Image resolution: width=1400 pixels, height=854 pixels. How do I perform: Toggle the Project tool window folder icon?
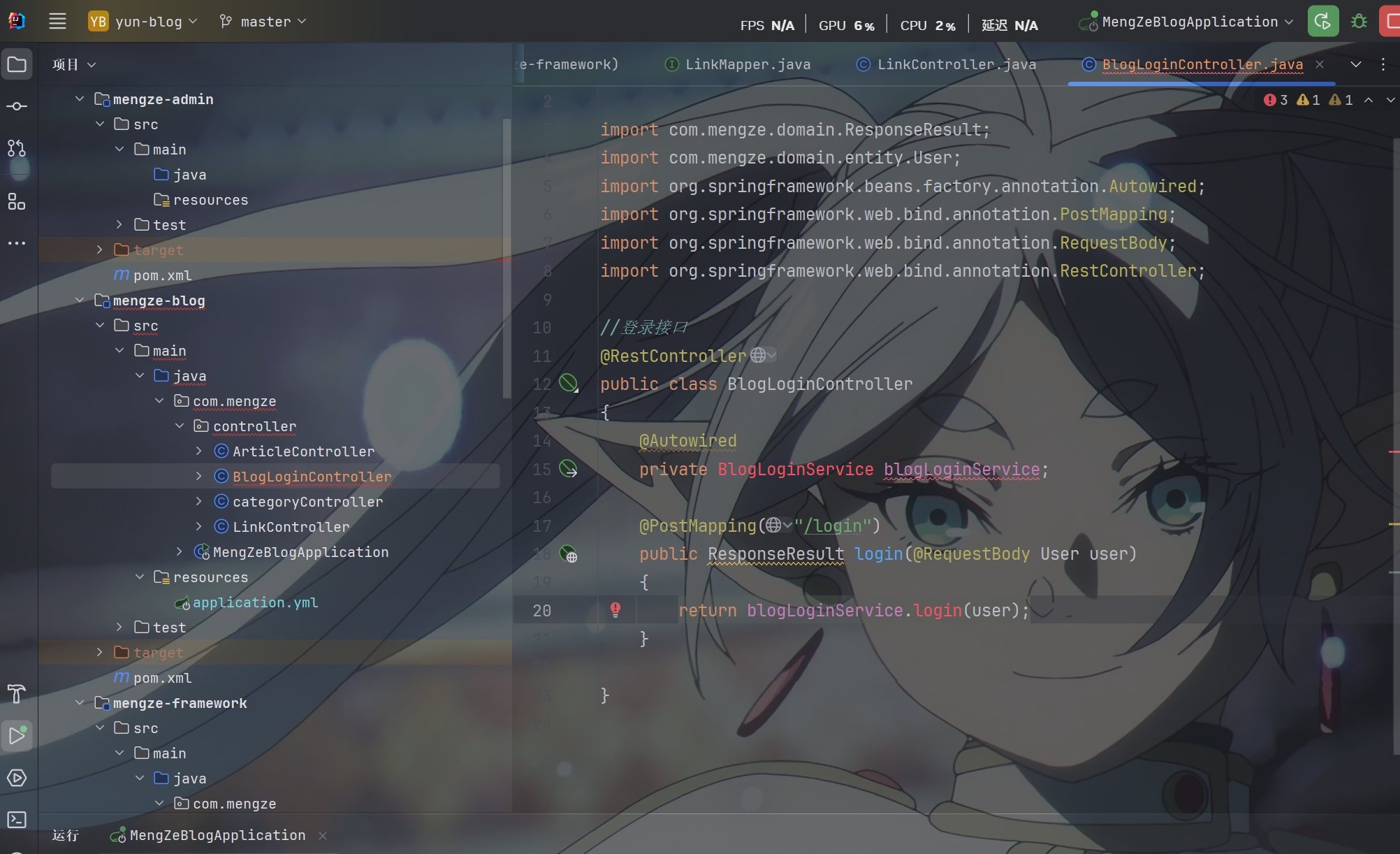pos(17,65)
